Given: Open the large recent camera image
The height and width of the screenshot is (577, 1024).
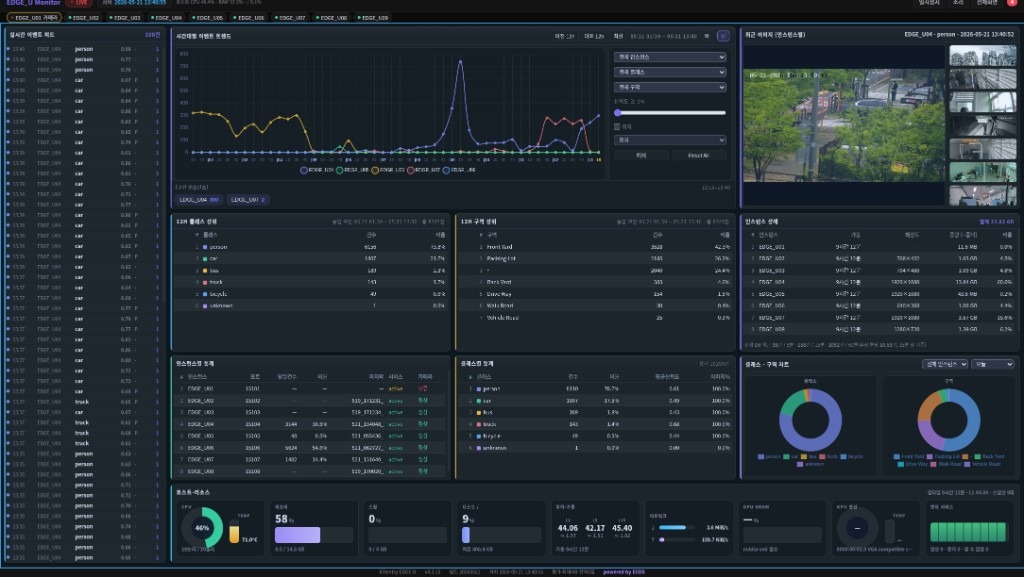Looking at the screenshot, I should (x=844, y=125).
